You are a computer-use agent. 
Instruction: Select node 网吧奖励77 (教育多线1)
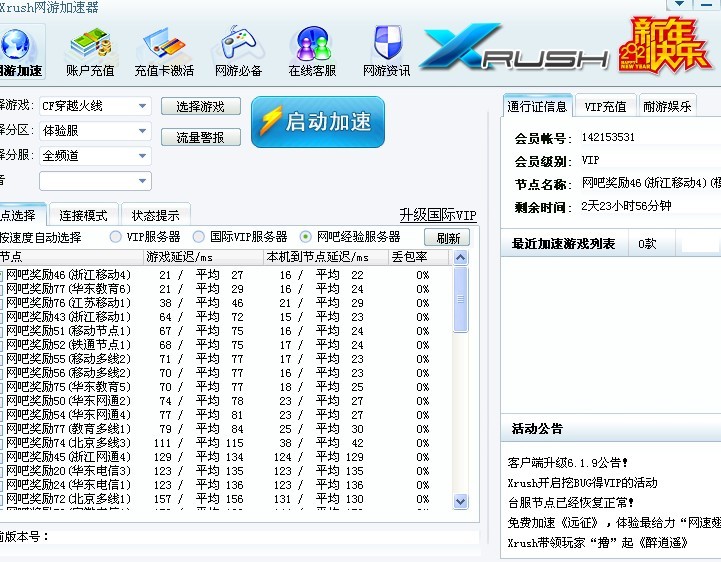(x=68, y=429)
